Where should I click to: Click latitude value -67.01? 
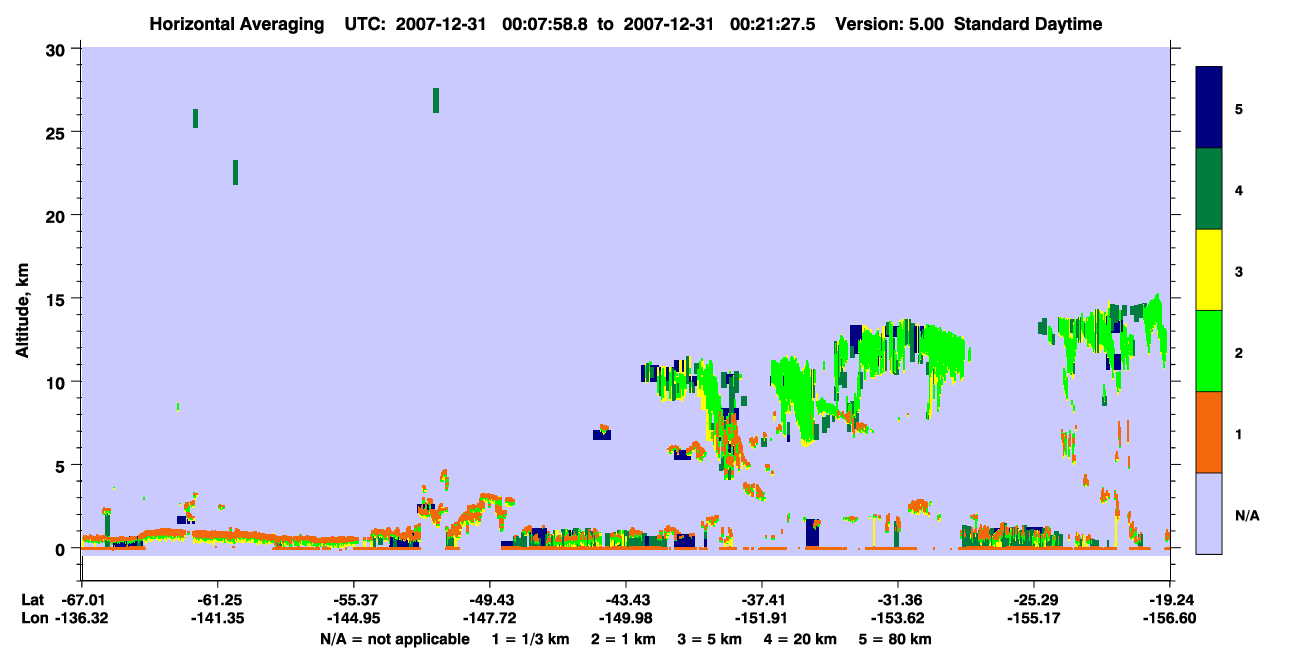83,600
